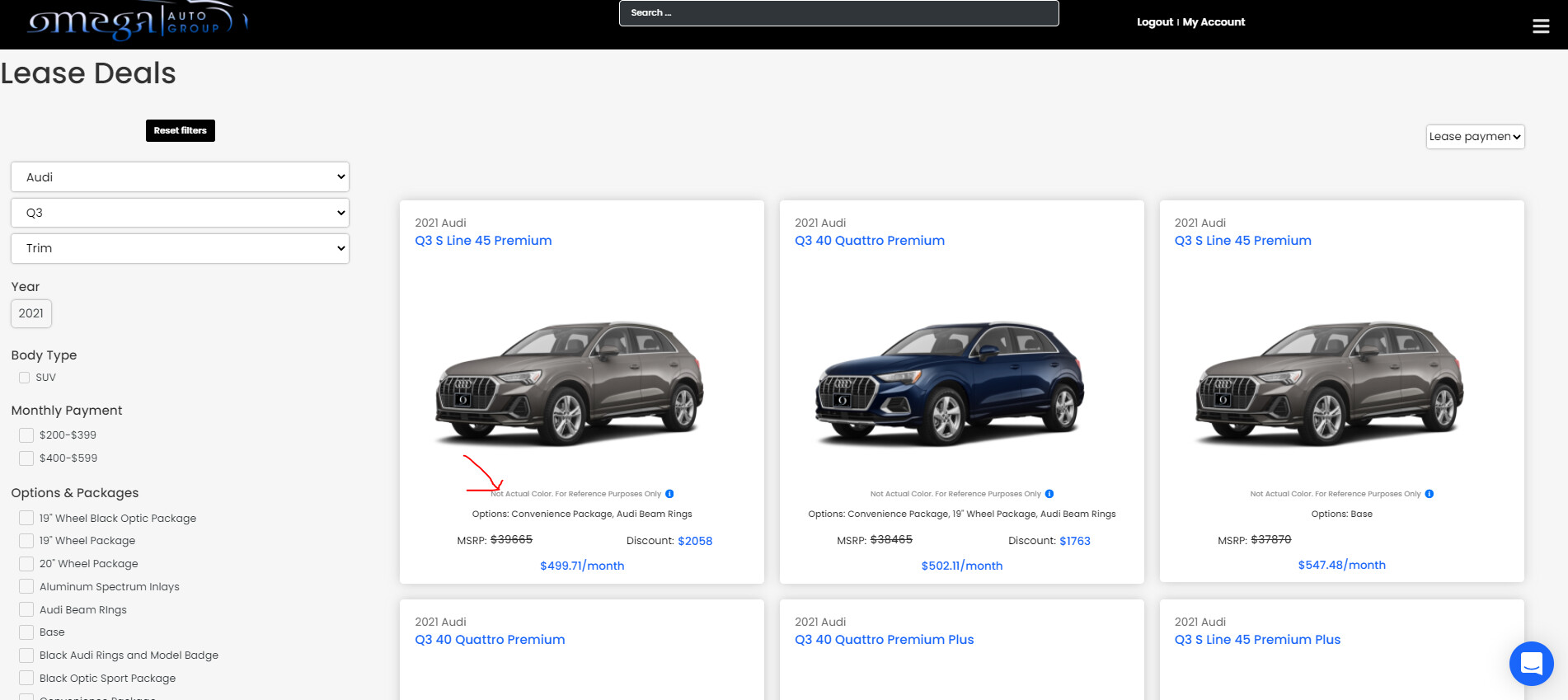1568x700 pixels.
Task: Open the Q3 model dropdown
Action: click(180, 213)
